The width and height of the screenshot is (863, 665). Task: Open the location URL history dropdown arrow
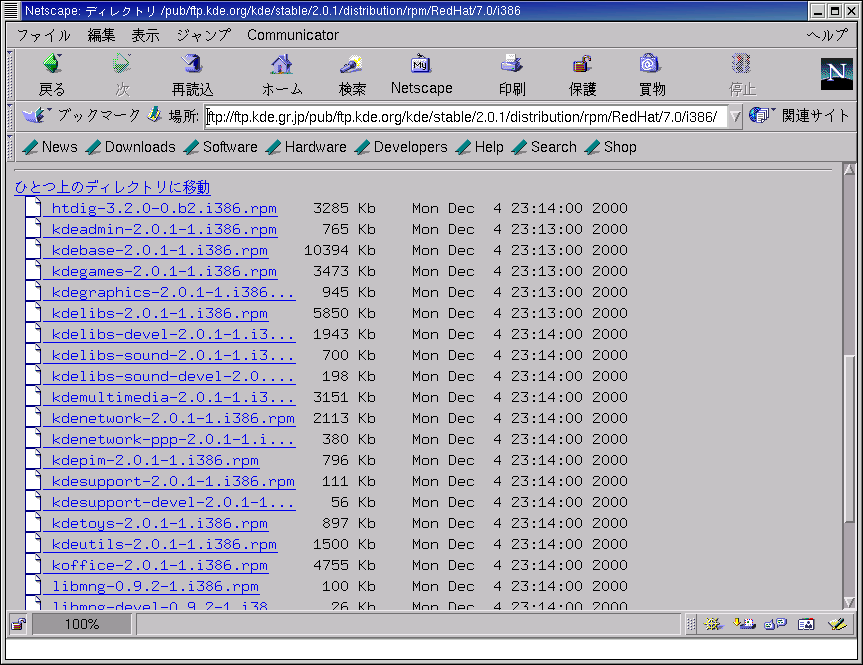[x=734, y=117]
